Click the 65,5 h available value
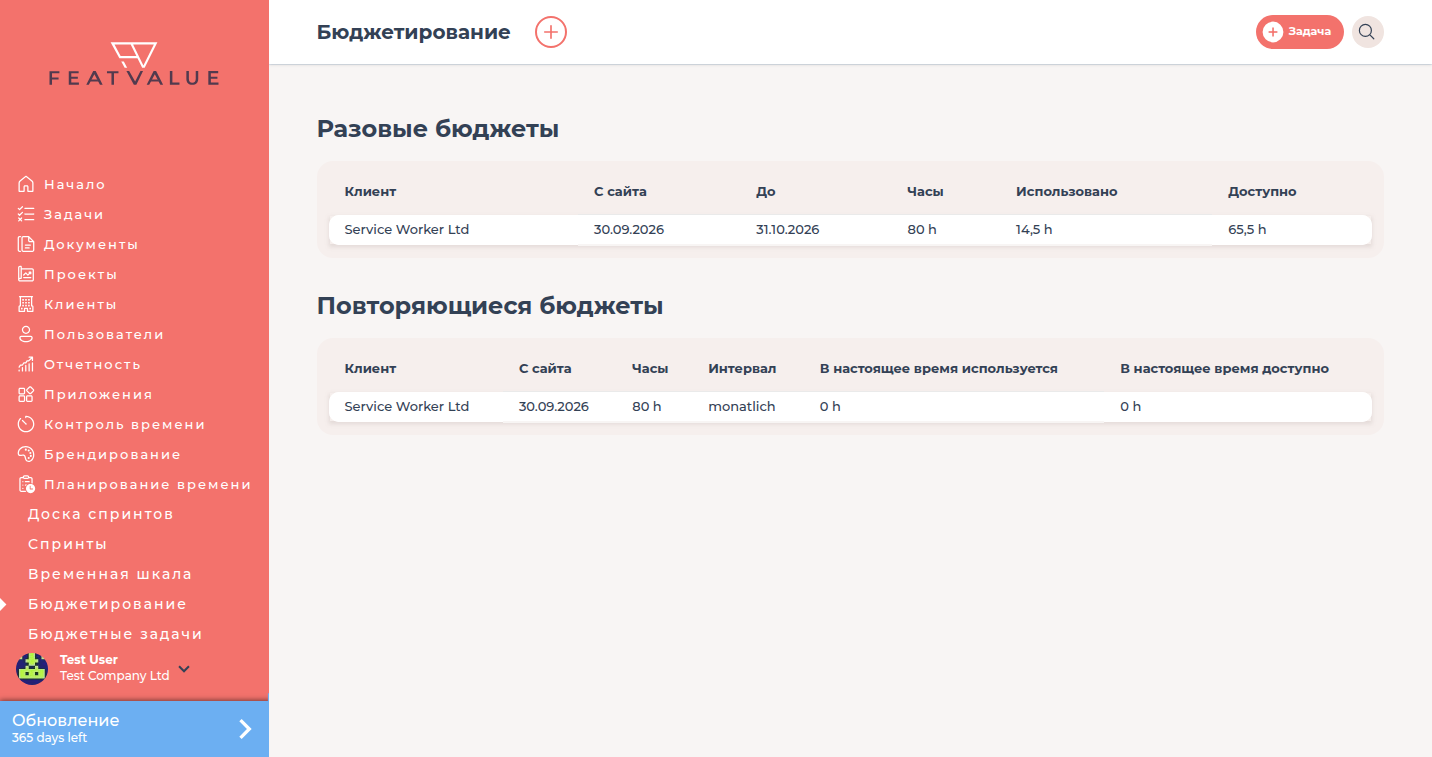The height and width of the screenshot is (757, 1432). coord(1247,230)
